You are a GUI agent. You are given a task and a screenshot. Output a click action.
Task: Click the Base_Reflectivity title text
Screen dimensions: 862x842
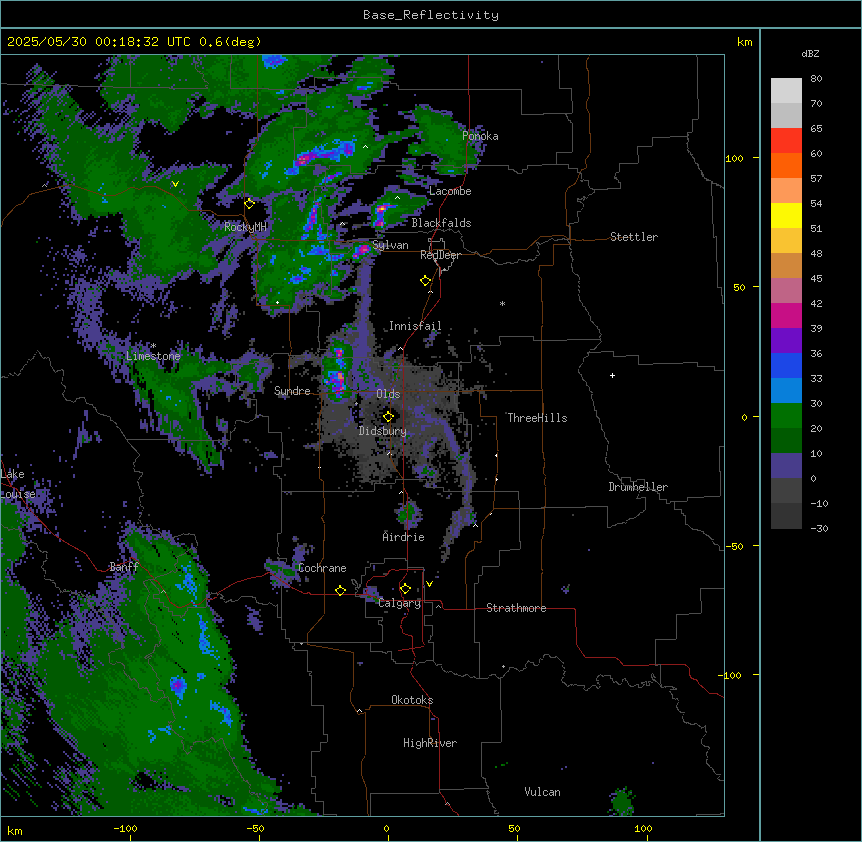coord(431,15)
